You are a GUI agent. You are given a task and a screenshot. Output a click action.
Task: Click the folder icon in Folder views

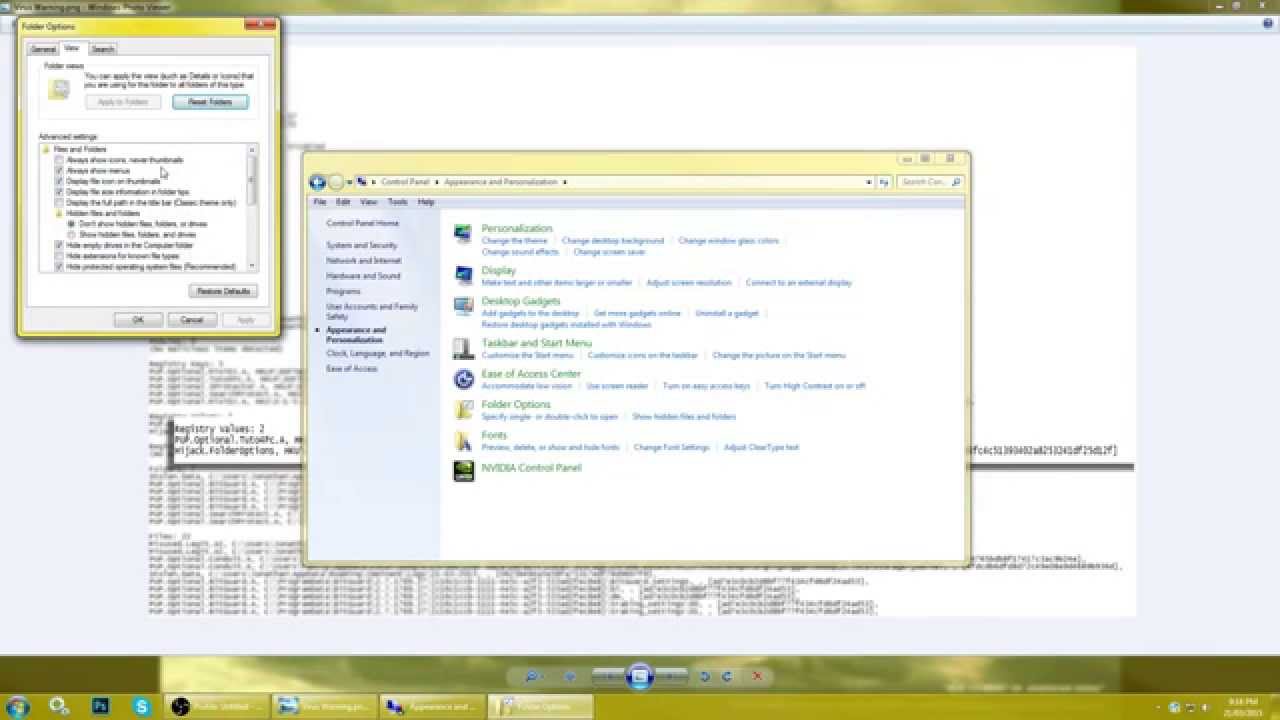click(59, 89)
